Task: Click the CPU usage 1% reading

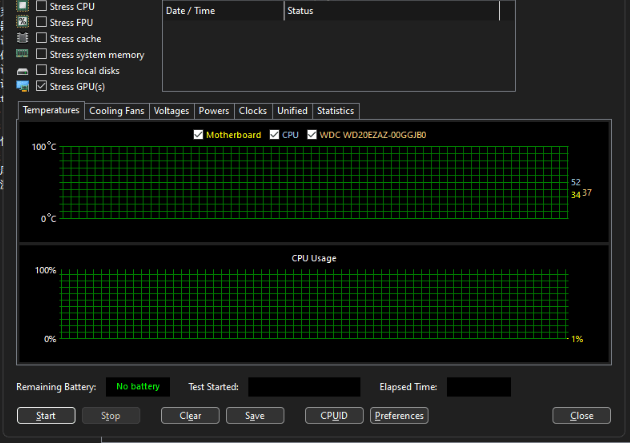Action: pos(577,339)
